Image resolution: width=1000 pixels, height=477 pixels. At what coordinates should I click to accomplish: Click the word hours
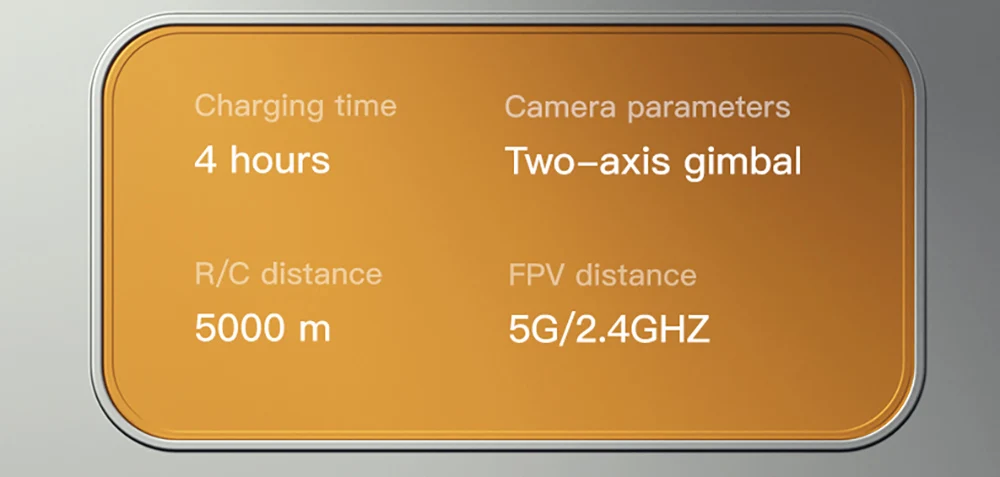pyautogui.click(x=280, y=161)
